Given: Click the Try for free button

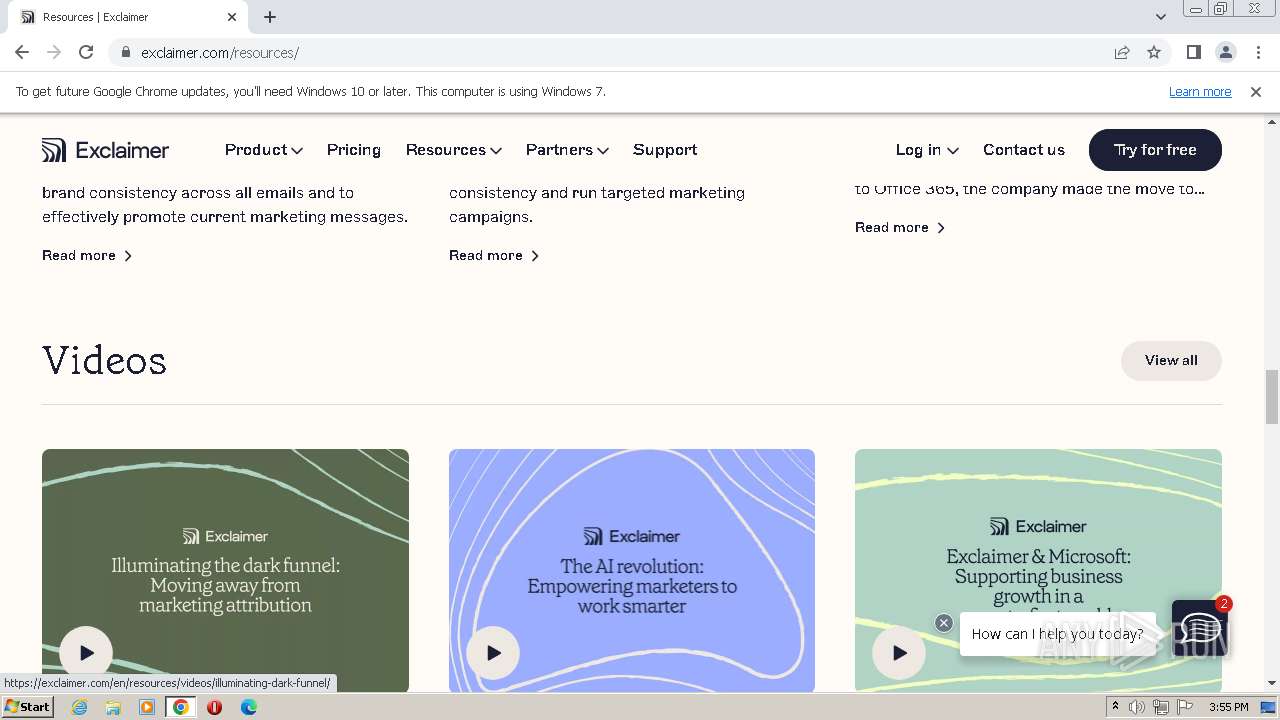Looking at the screenshot, I should (x=1155, y=150).
